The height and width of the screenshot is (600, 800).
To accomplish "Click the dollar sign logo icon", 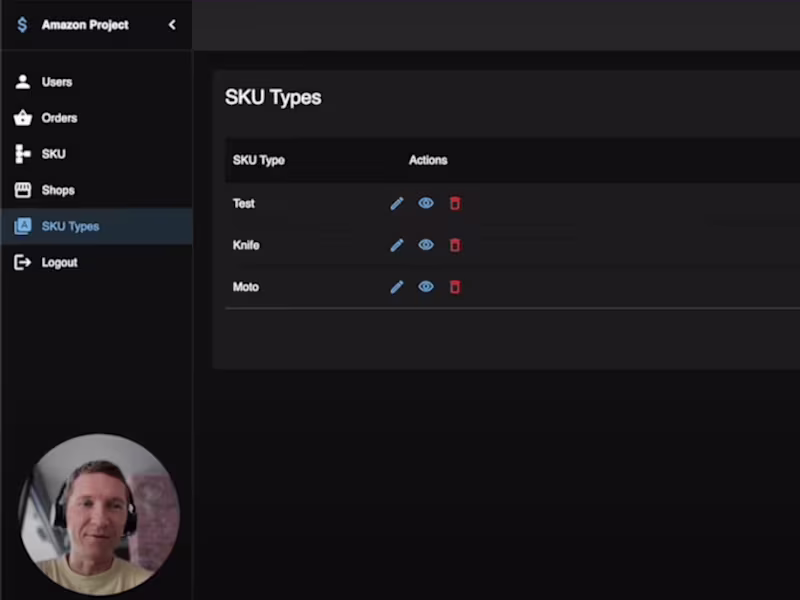I will click(22, 24).
